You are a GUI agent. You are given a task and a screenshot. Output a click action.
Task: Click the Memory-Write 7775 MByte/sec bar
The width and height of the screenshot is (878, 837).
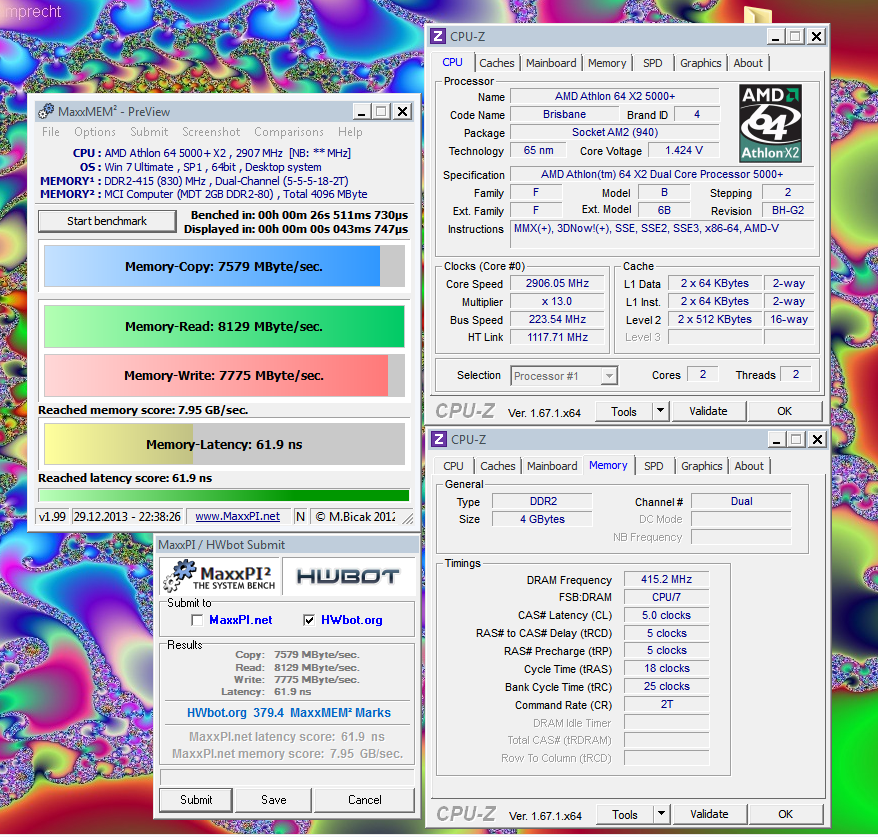point(224,376)
